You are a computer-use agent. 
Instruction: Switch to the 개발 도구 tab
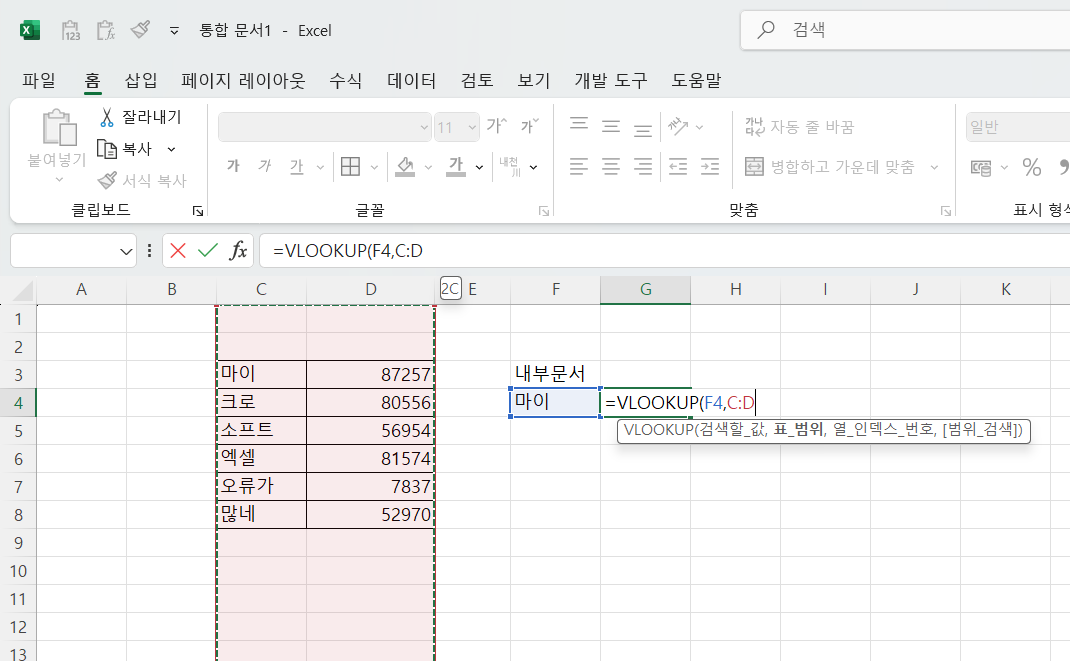611,80
